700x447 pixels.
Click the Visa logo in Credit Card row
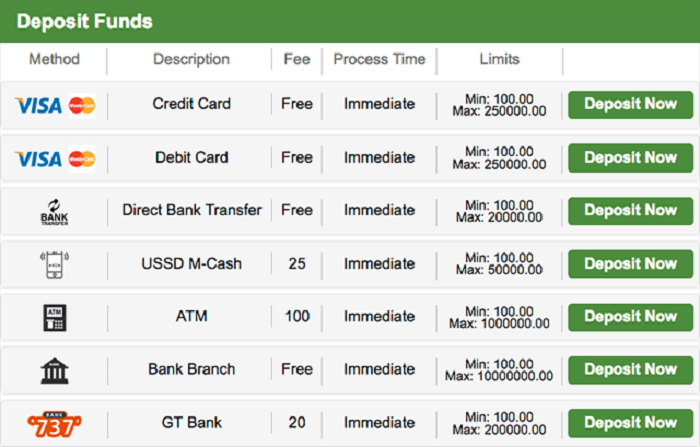(38, 105)
